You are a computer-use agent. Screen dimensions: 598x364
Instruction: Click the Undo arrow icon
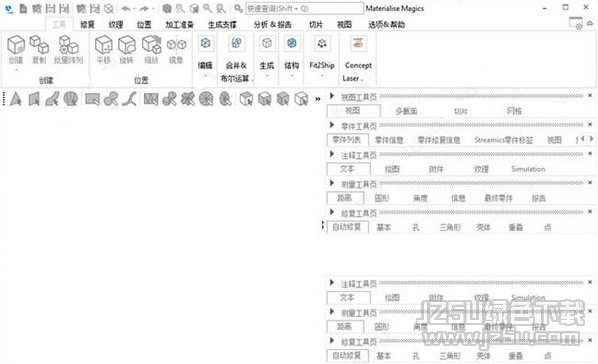pos(125,8)
